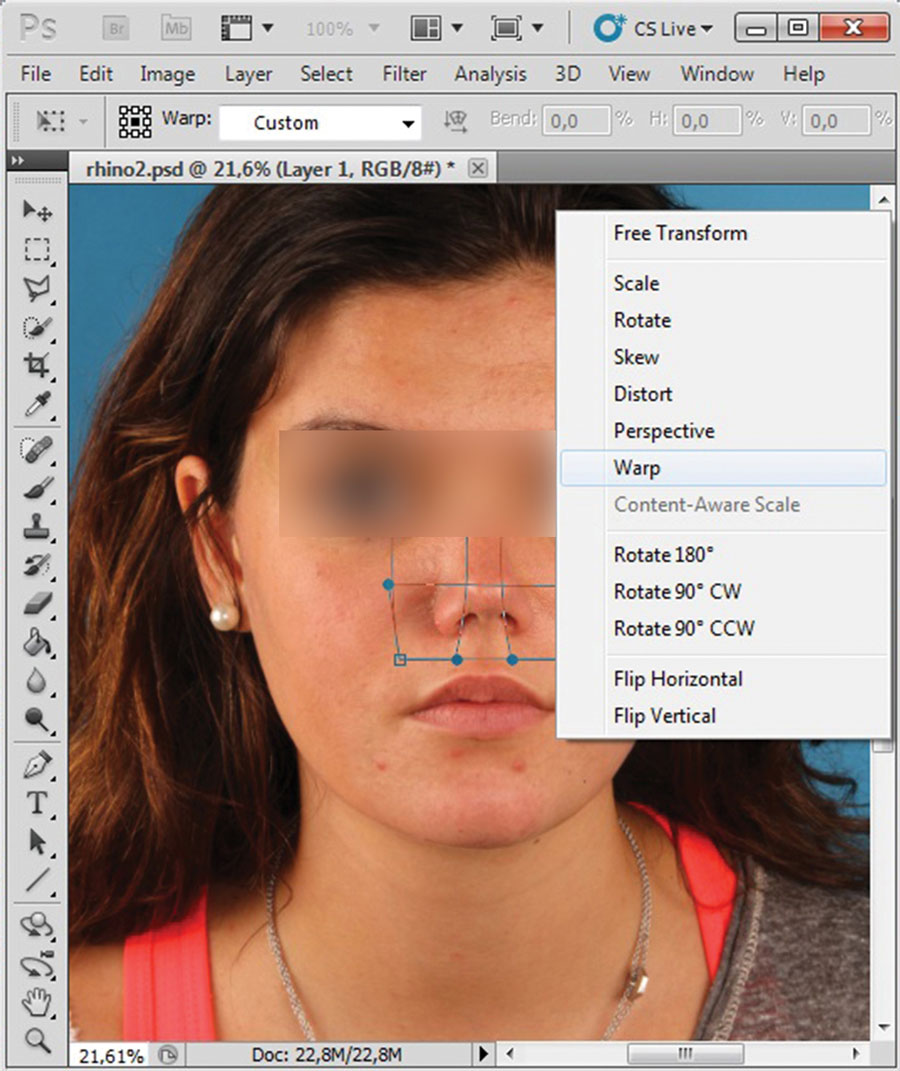Select the Zoom tool in toolbox

37,1040
